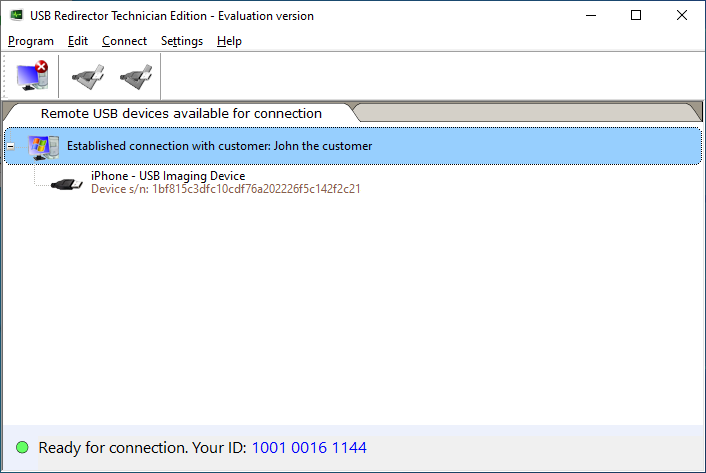Open the Help menu
Screen dimensions: 706x473
(x=229, y=41)
